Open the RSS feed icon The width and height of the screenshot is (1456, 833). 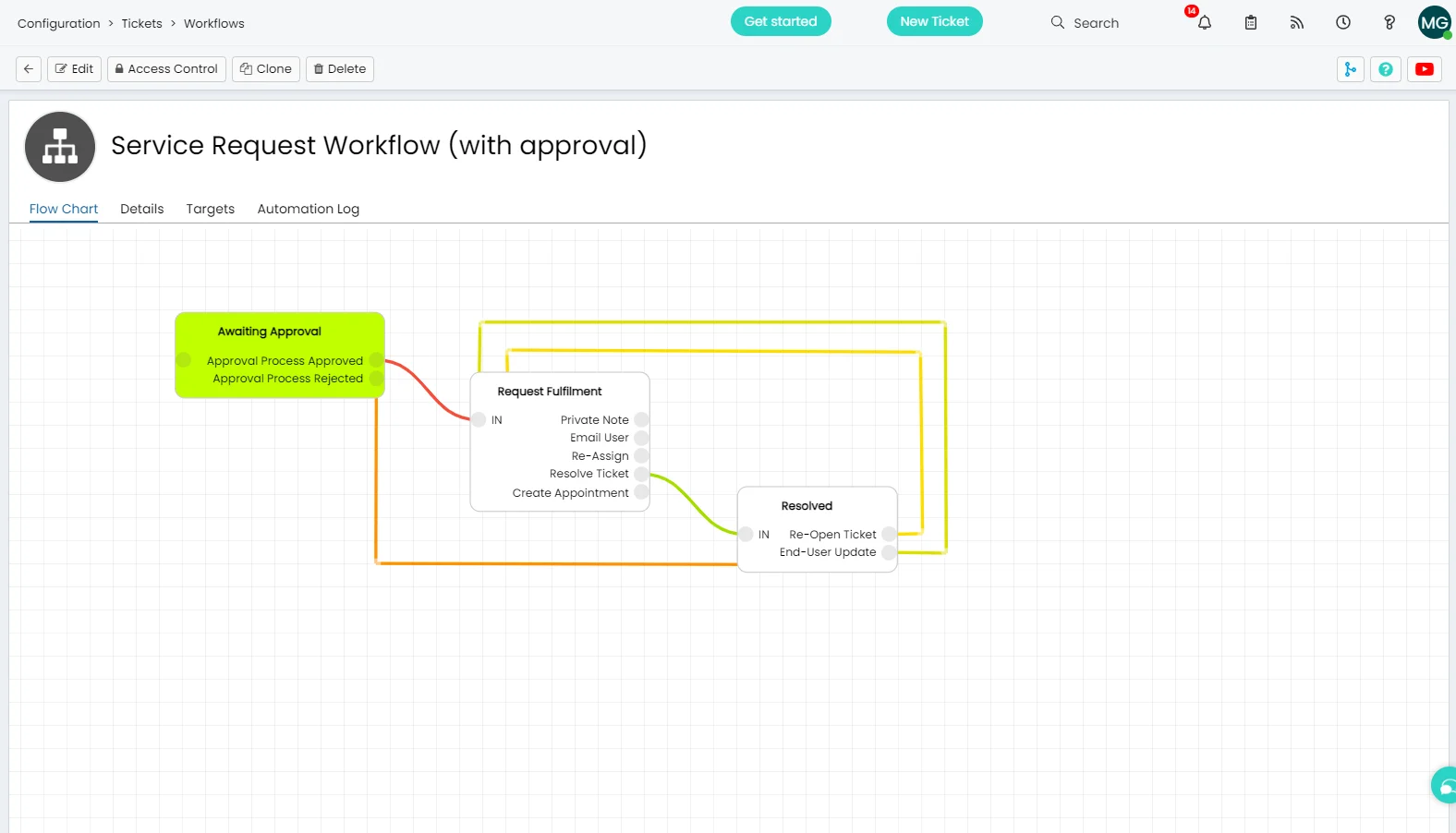(1297, 23)
